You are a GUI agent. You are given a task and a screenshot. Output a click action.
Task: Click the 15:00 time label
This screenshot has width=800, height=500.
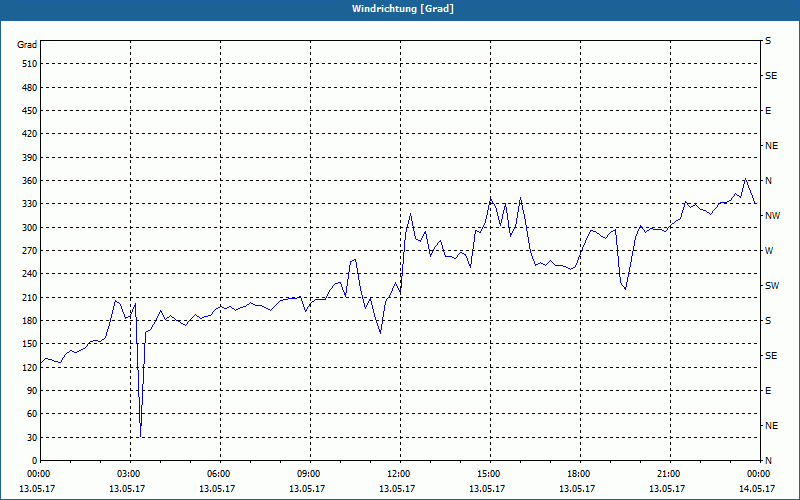tap(488, 474)
